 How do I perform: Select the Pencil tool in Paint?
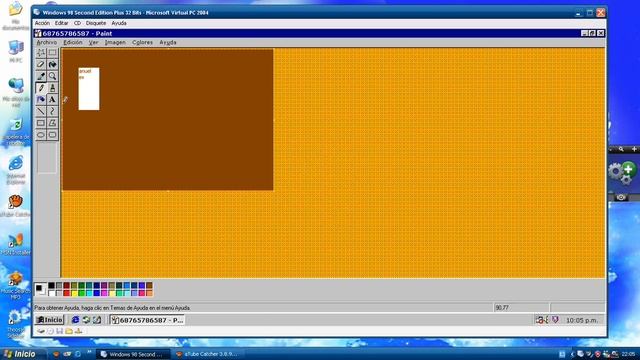click(41, 88)
